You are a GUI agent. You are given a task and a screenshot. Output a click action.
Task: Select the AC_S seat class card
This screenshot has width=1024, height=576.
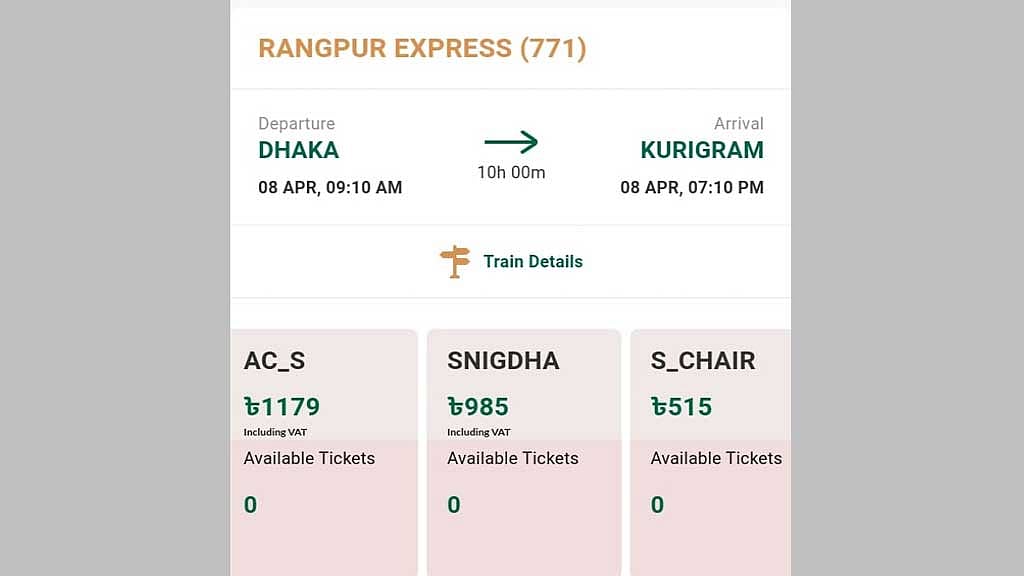(324, 453)
